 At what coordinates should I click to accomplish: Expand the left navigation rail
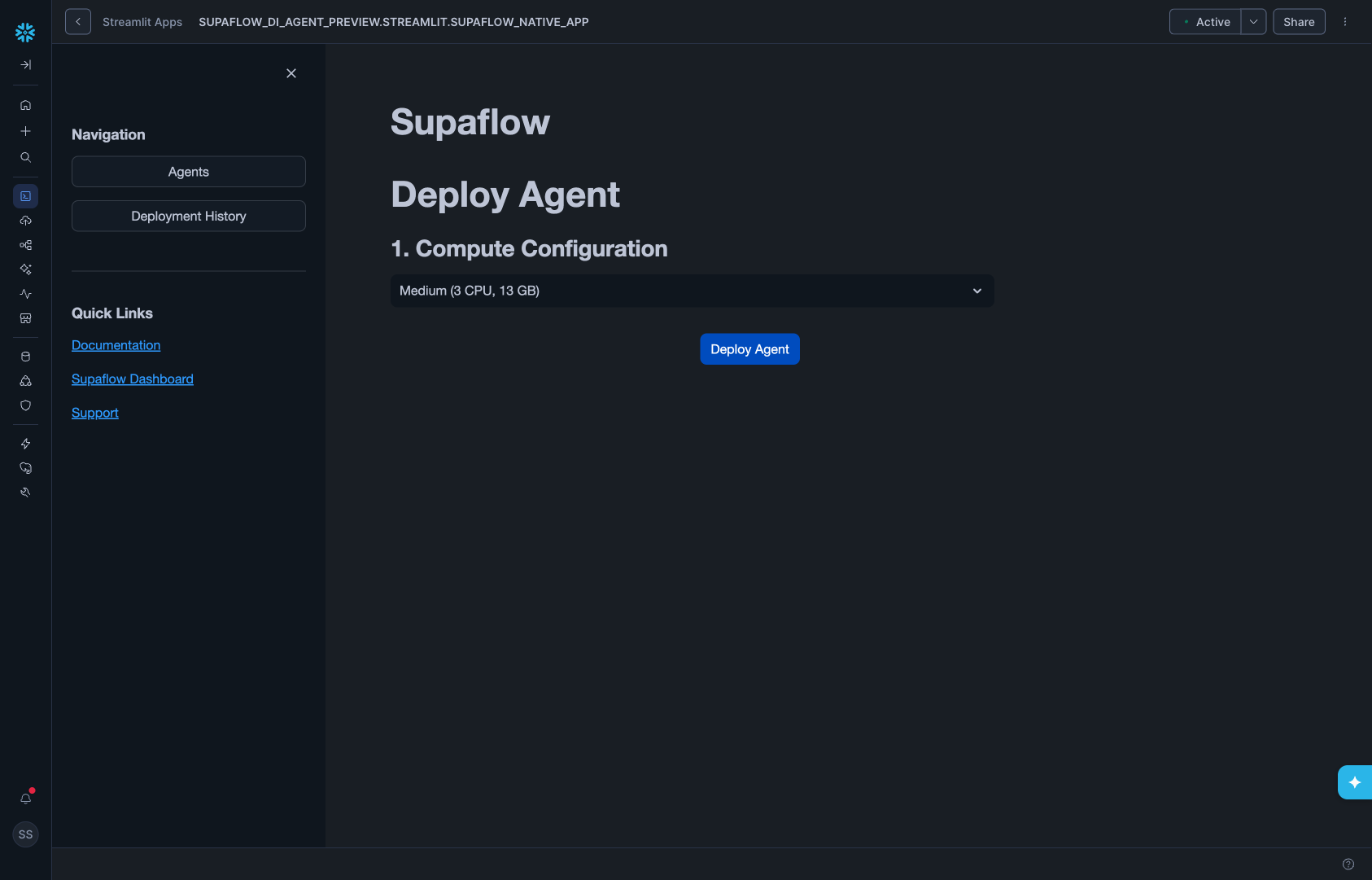25,65
